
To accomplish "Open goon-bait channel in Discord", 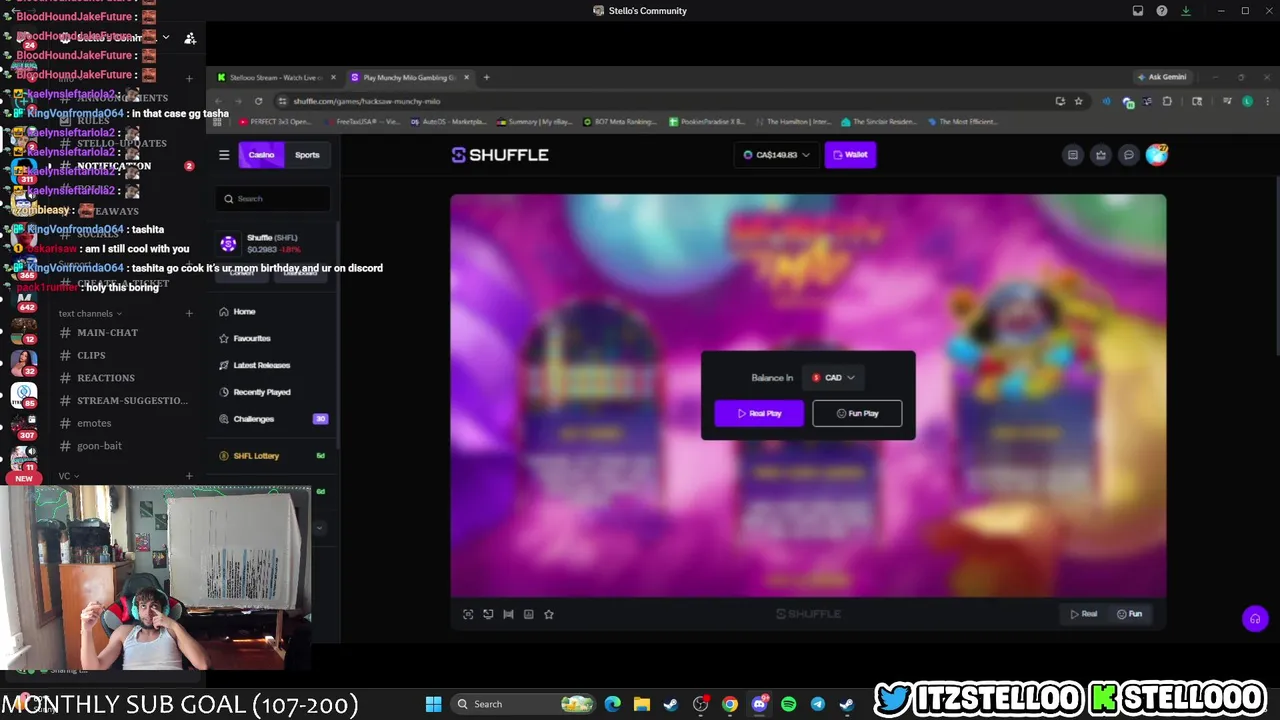I will (99, 446).
